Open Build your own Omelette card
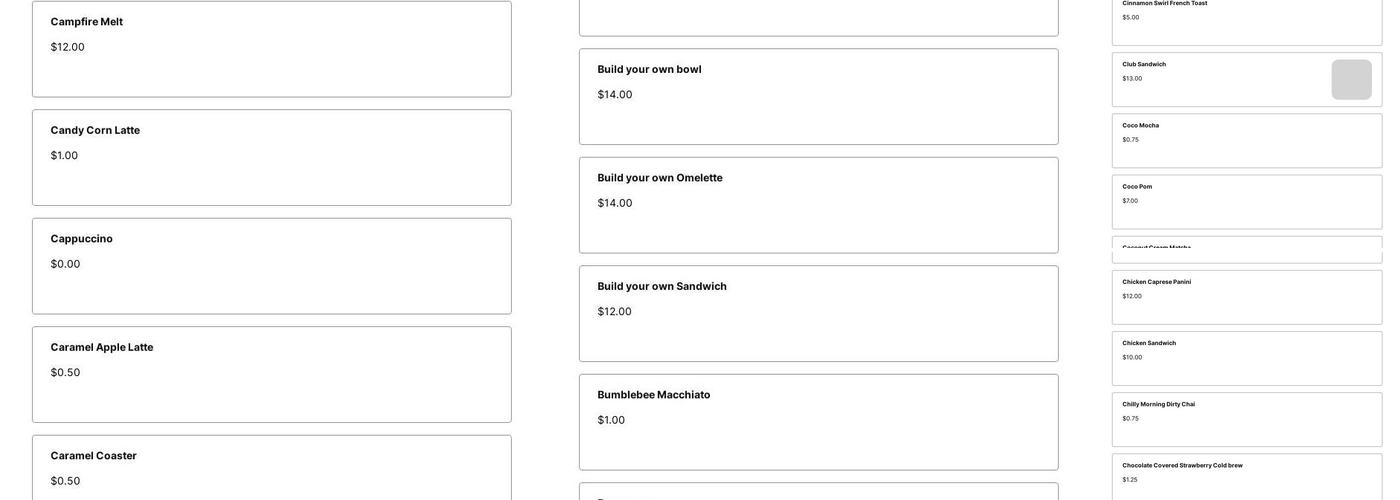 click(818, 205)
